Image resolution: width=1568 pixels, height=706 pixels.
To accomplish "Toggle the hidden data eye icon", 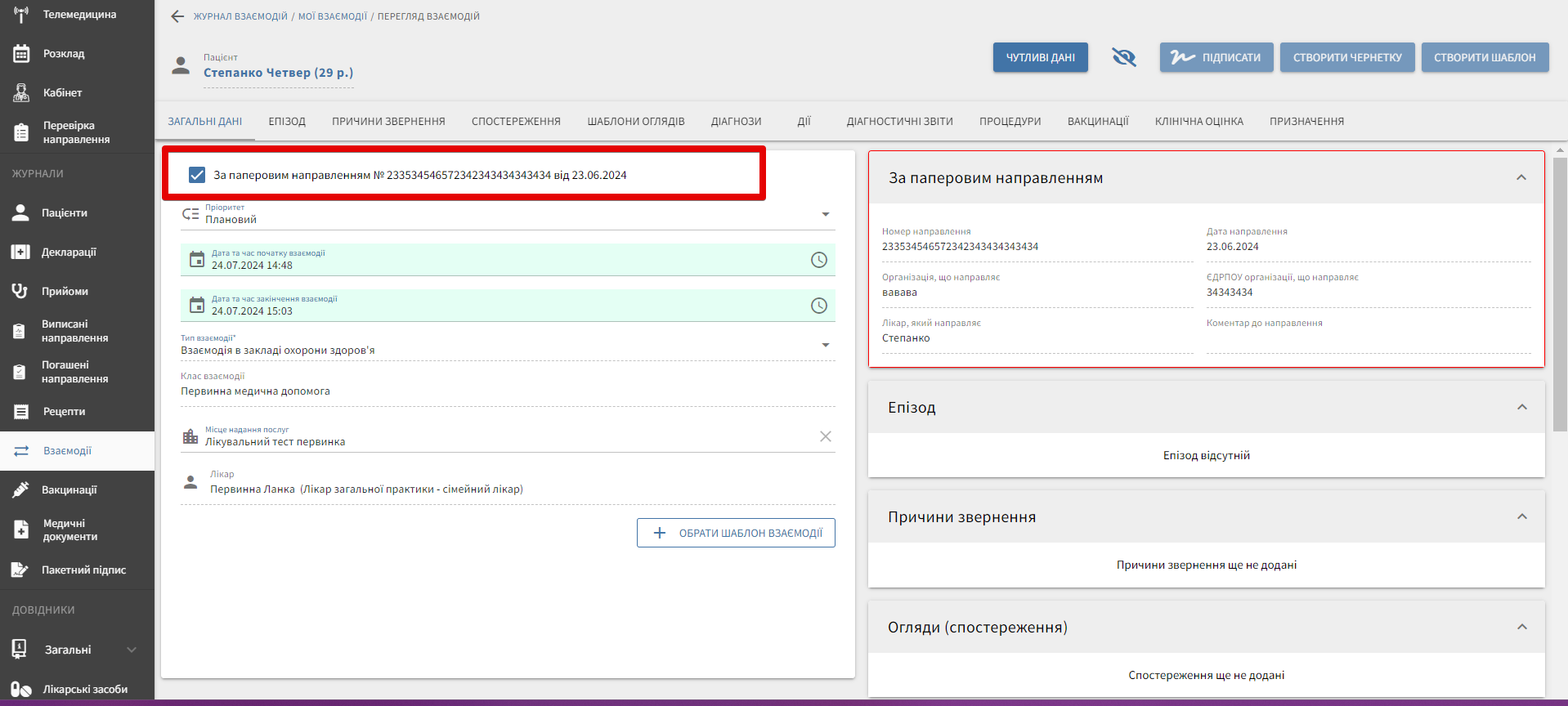I will [x=1123, y=57].
